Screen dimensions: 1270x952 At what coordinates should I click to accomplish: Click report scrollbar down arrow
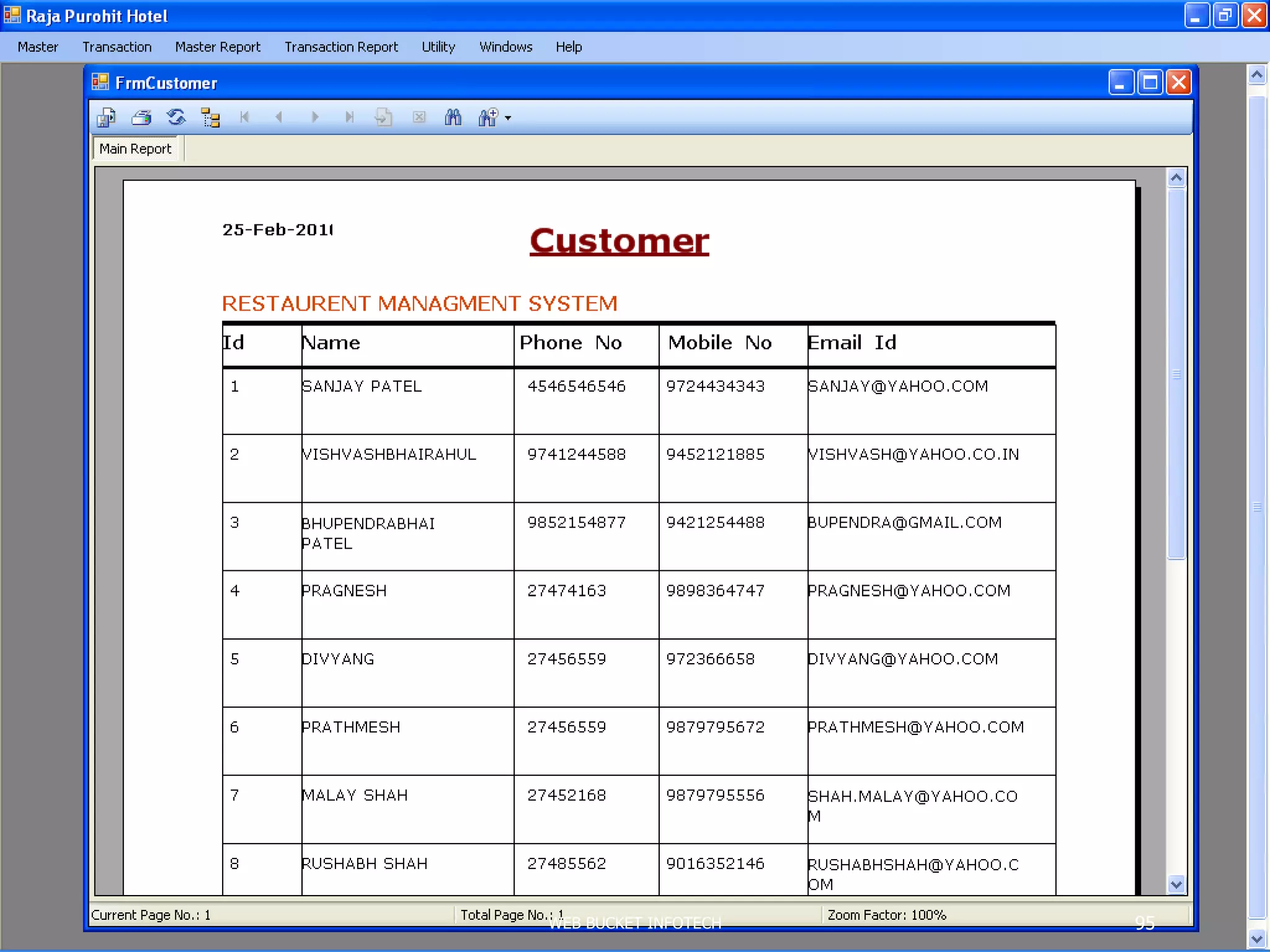point(1176,884)
